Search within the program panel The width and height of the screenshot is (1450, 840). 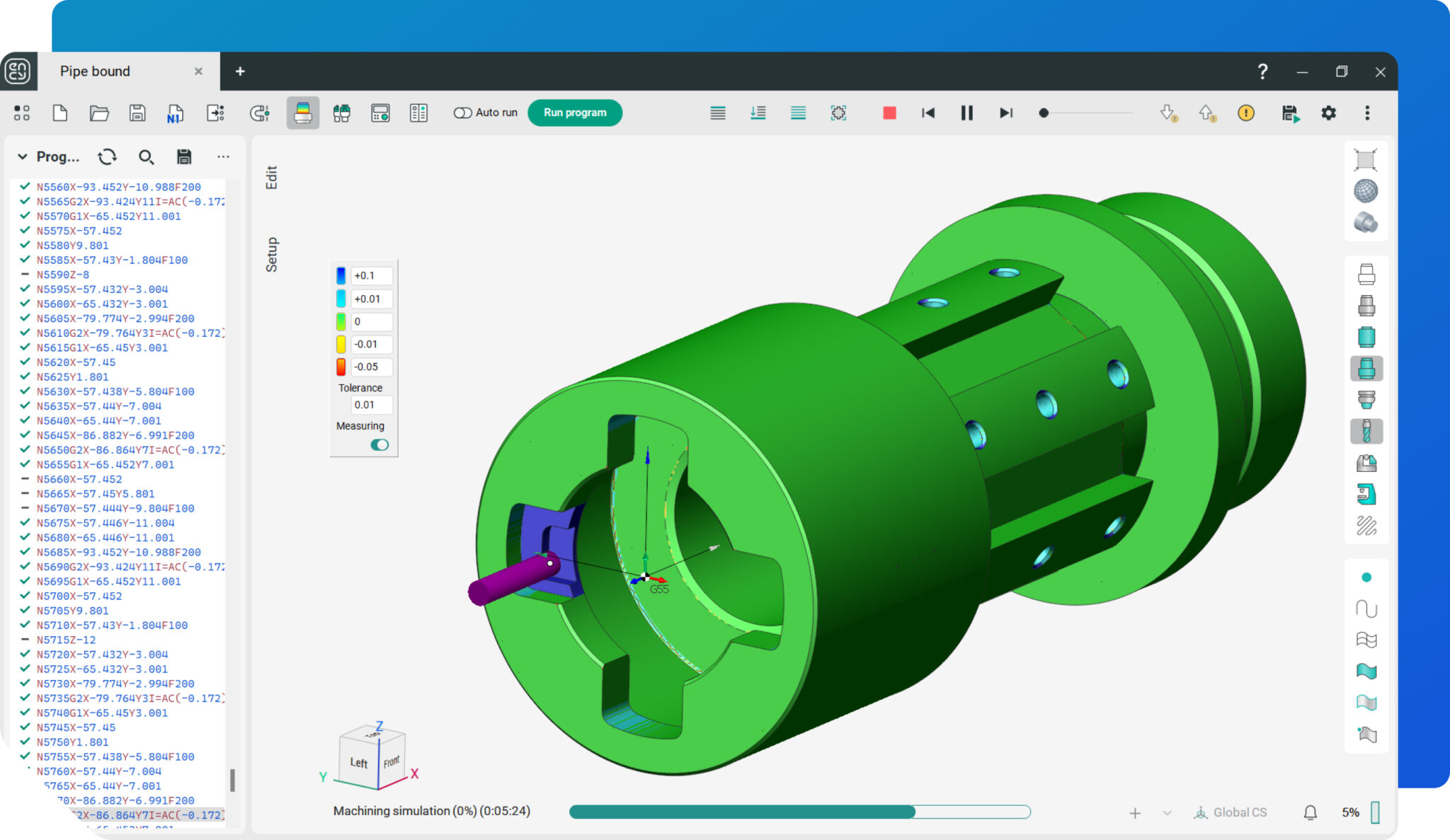[x=146, y=156]
